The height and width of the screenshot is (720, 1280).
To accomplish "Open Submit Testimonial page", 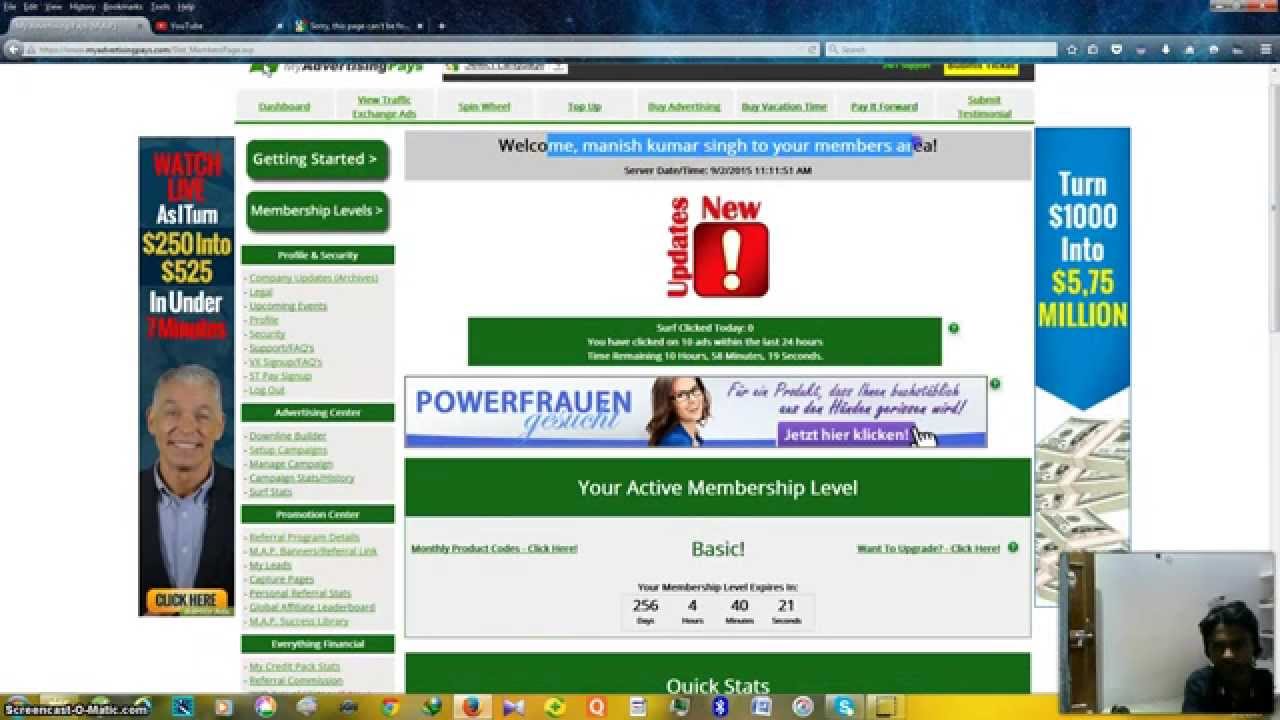I will point(984,107).
